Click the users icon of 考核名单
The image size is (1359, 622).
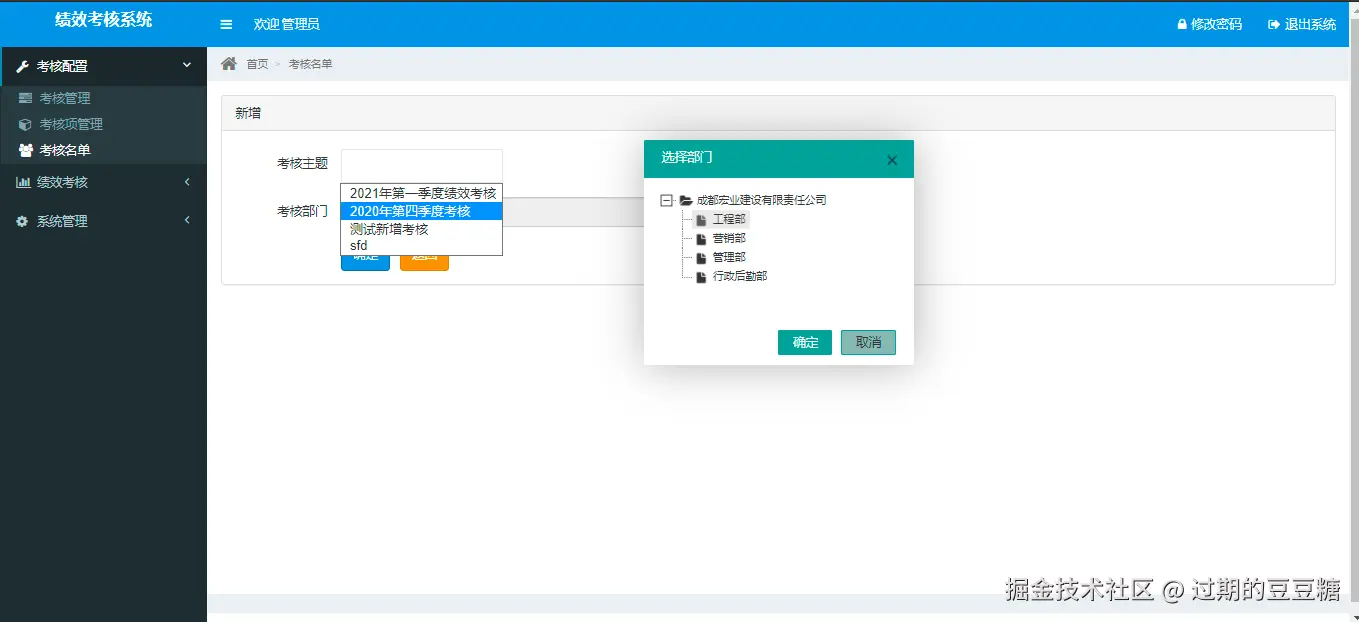coord(26,150)
